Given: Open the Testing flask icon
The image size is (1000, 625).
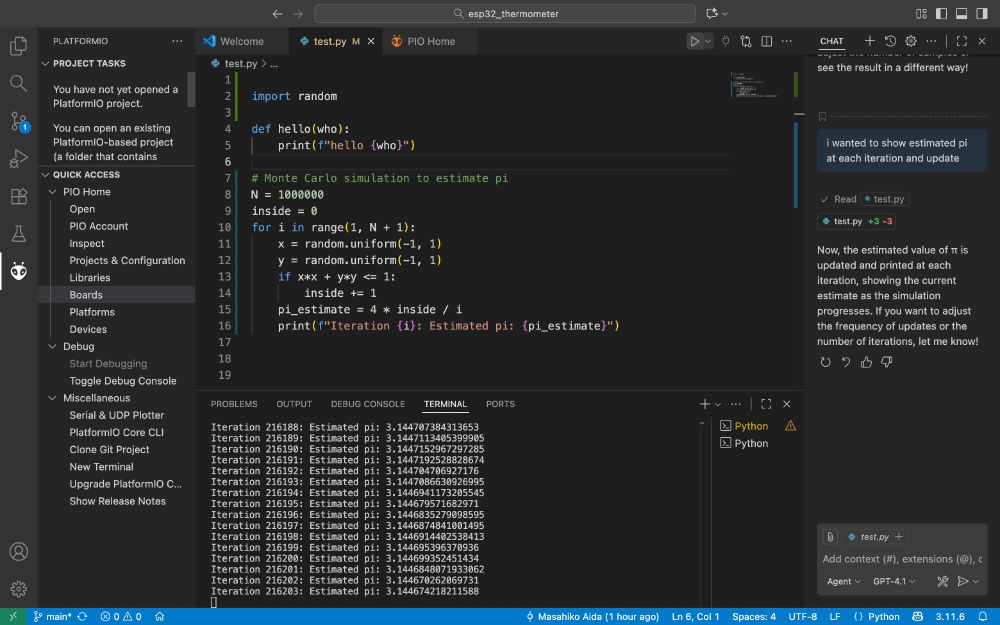Looking at the screenshot, I should (18, 233).
